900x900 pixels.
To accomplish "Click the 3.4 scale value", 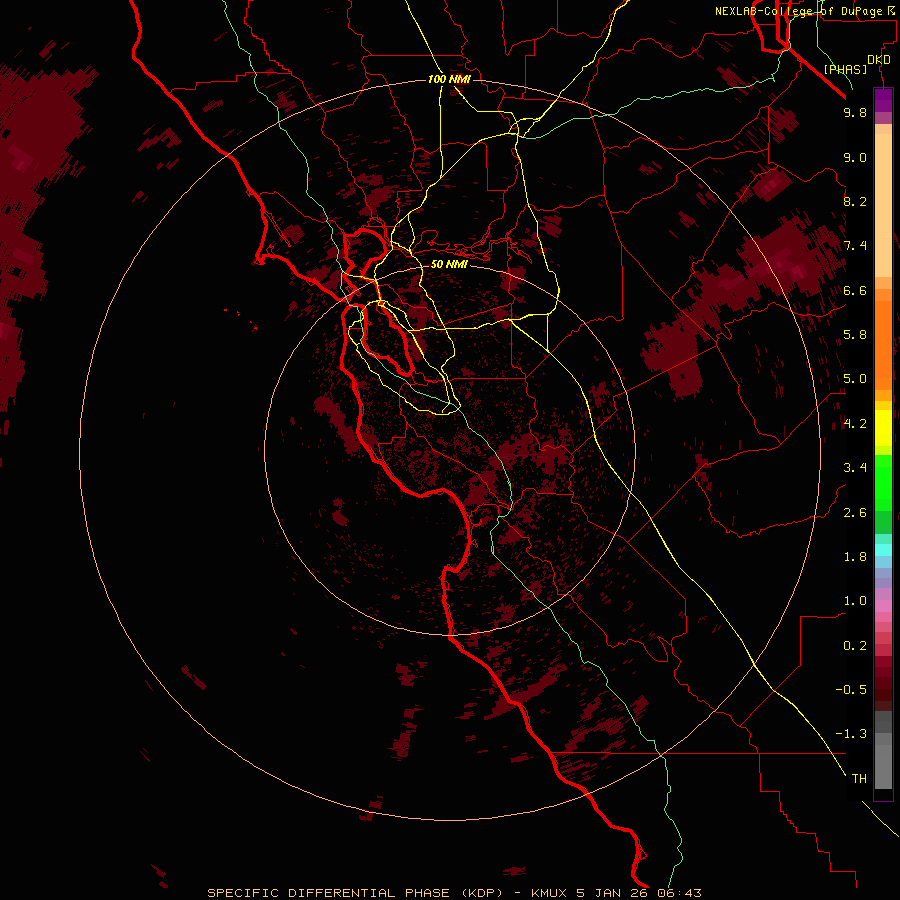I will click(x=855, y=468).
